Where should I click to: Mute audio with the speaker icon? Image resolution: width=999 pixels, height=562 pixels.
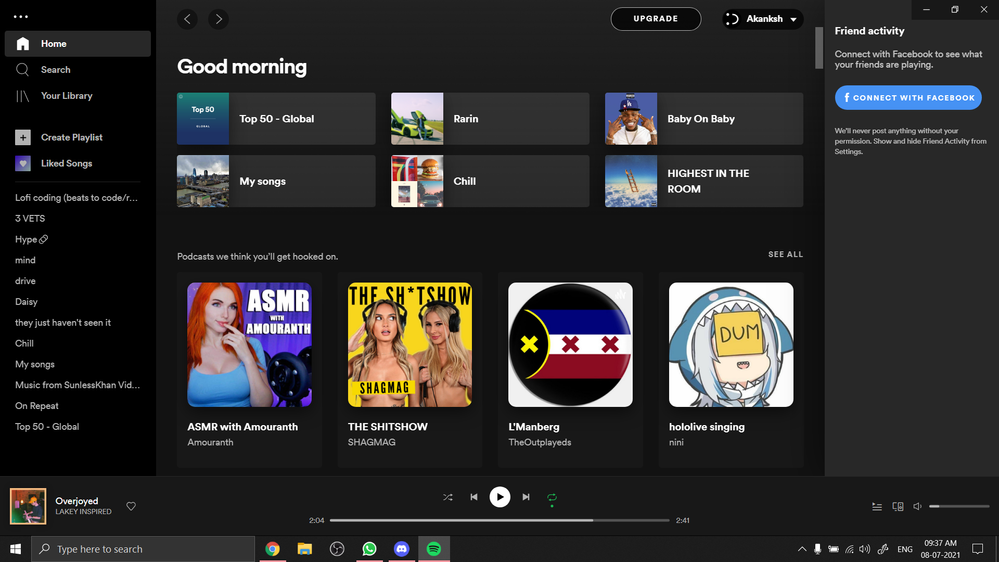pos(917,507)
